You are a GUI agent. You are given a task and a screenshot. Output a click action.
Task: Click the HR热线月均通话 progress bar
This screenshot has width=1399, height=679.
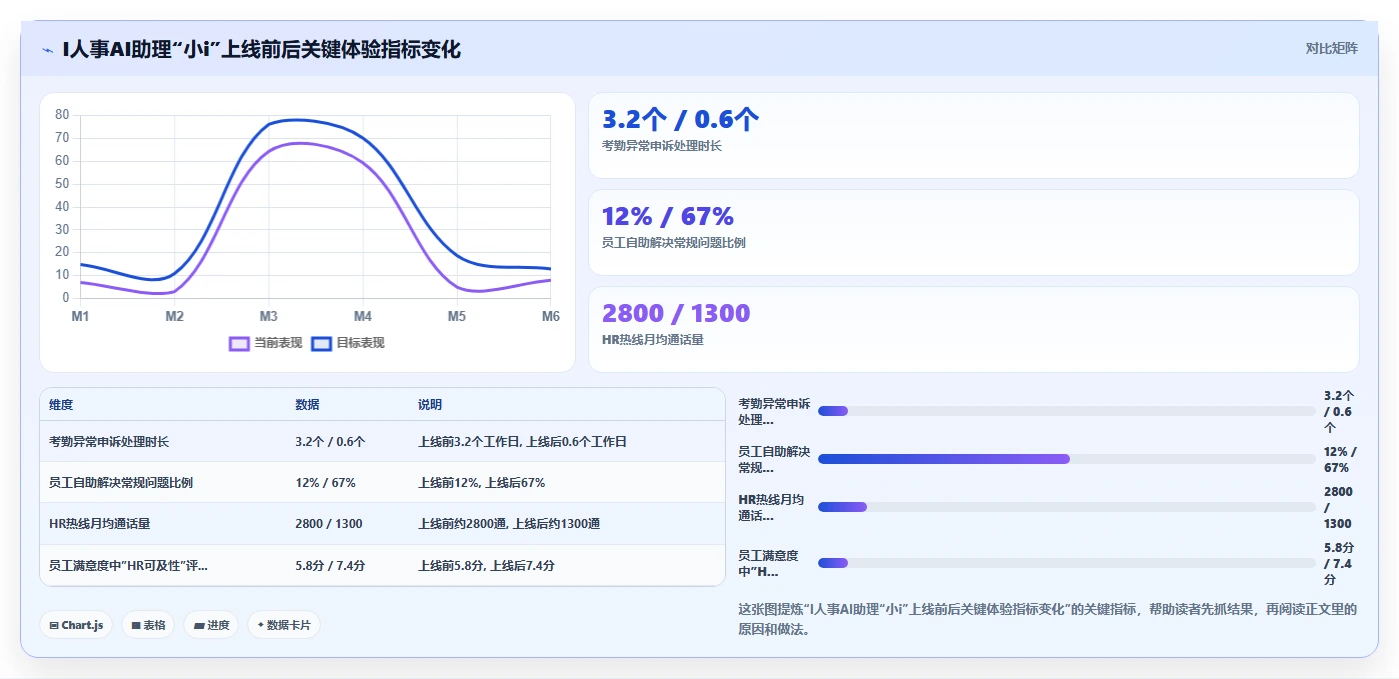1066,507
